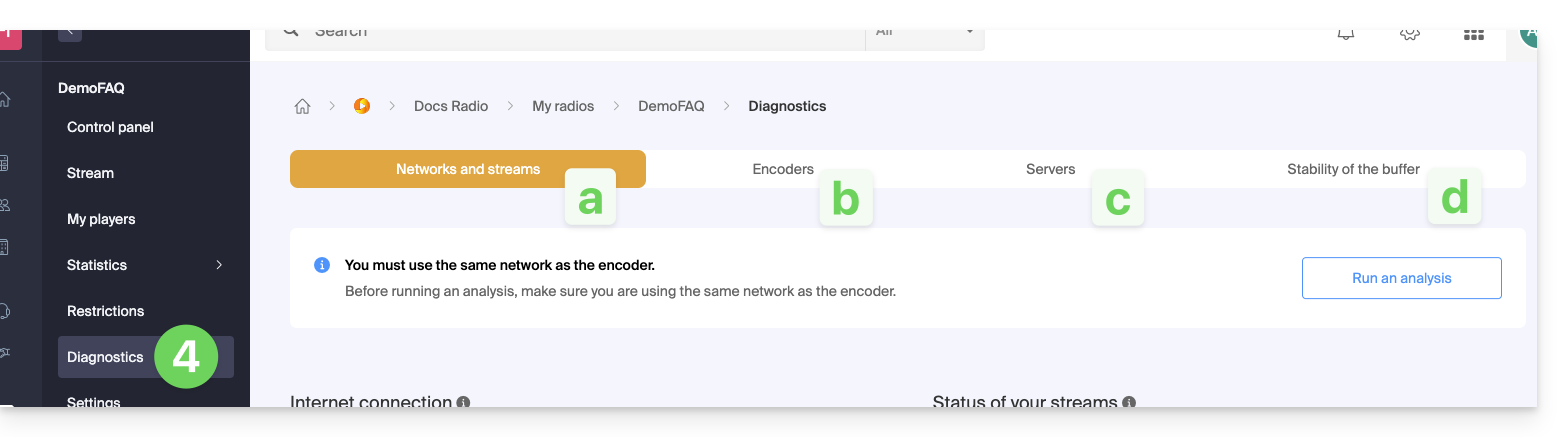Expand the Statistics submenu
The image size is (1567, 437).
[219, 265]
